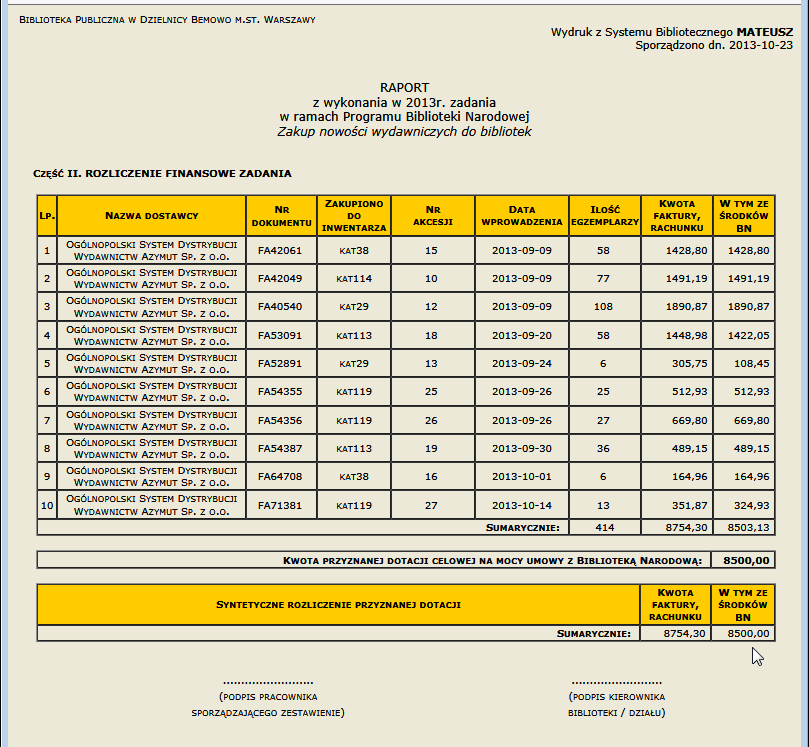
Task: Click the Nr akcesji column header
Action: [x=431, y=216]
